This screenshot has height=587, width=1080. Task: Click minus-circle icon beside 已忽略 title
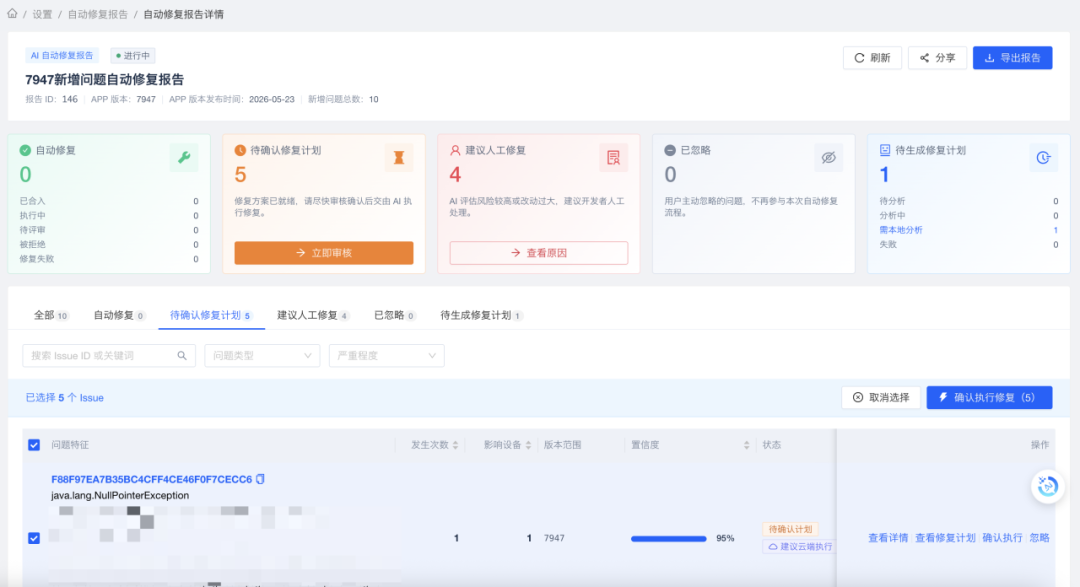(x=670, y=150)
